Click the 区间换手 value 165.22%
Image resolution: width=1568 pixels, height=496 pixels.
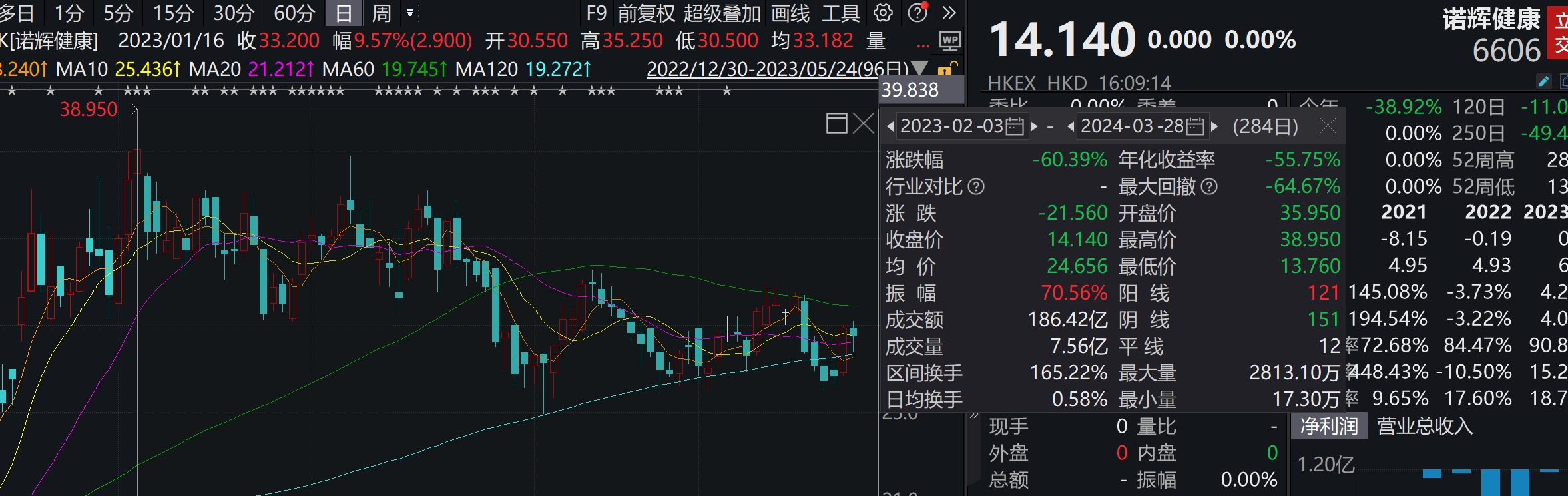click(1069, 373)
